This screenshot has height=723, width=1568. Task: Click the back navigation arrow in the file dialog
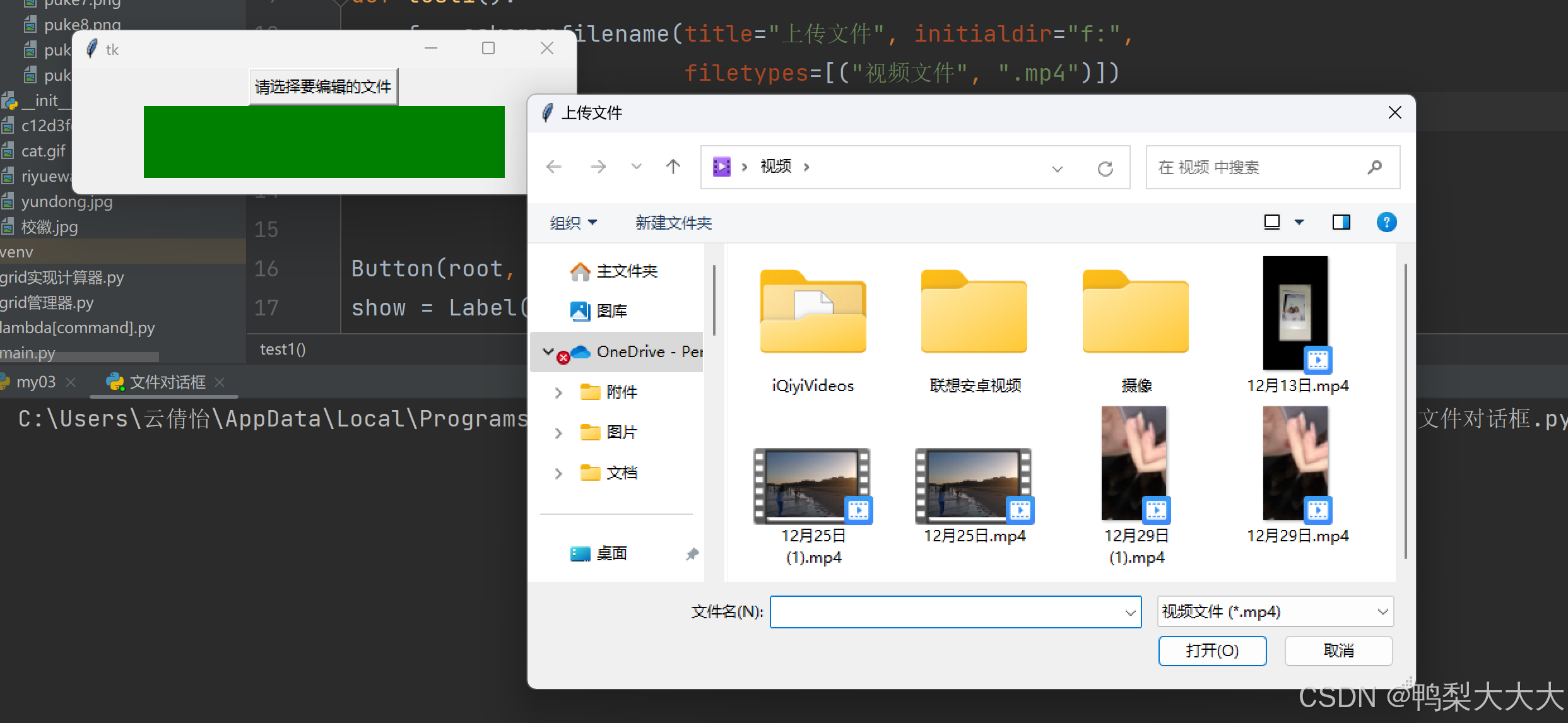[554, 167]
